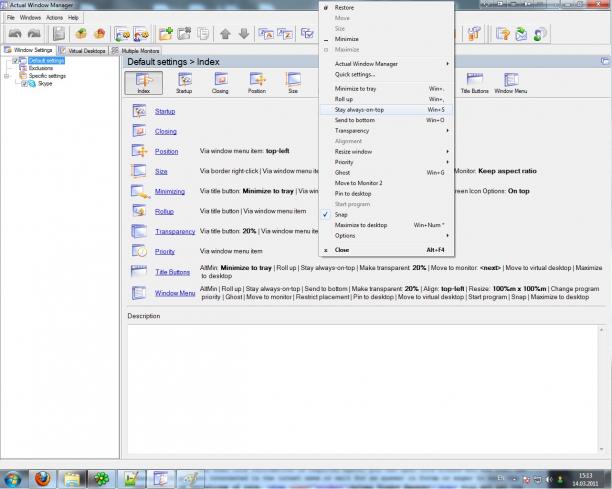
Task: Open the Actions menu
Action: pos(54,18)
